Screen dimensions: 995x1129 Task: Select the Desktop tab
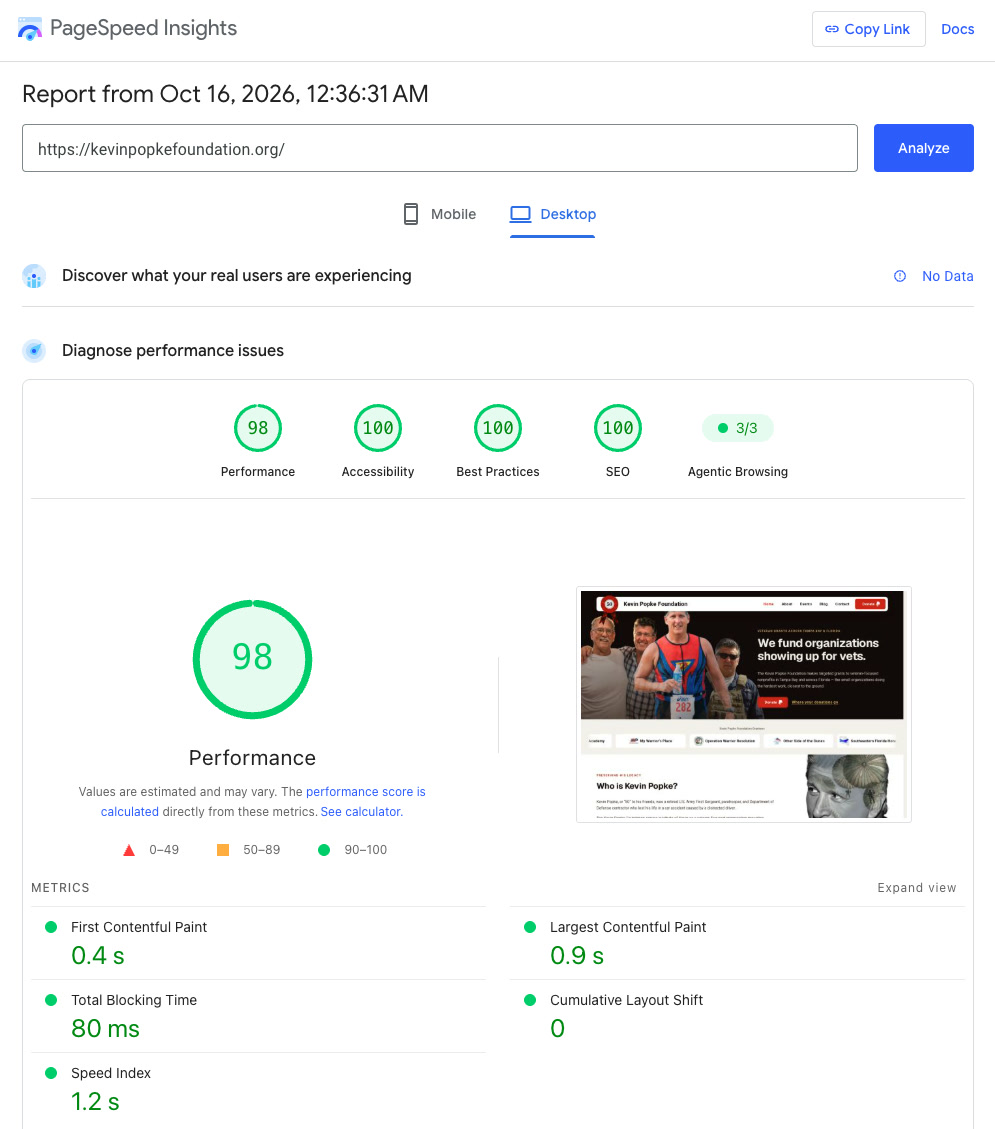(553, 214)
